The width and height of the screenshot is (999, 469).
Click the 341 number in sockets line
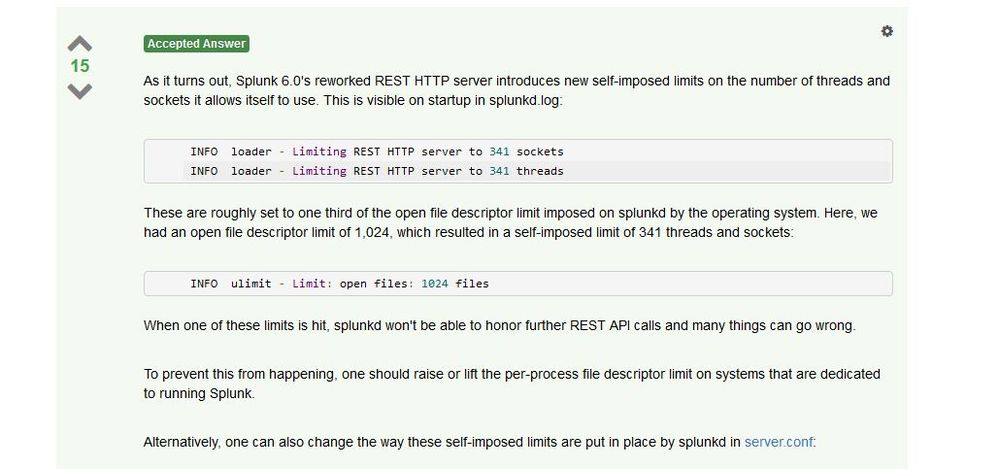tap(499, 152)
